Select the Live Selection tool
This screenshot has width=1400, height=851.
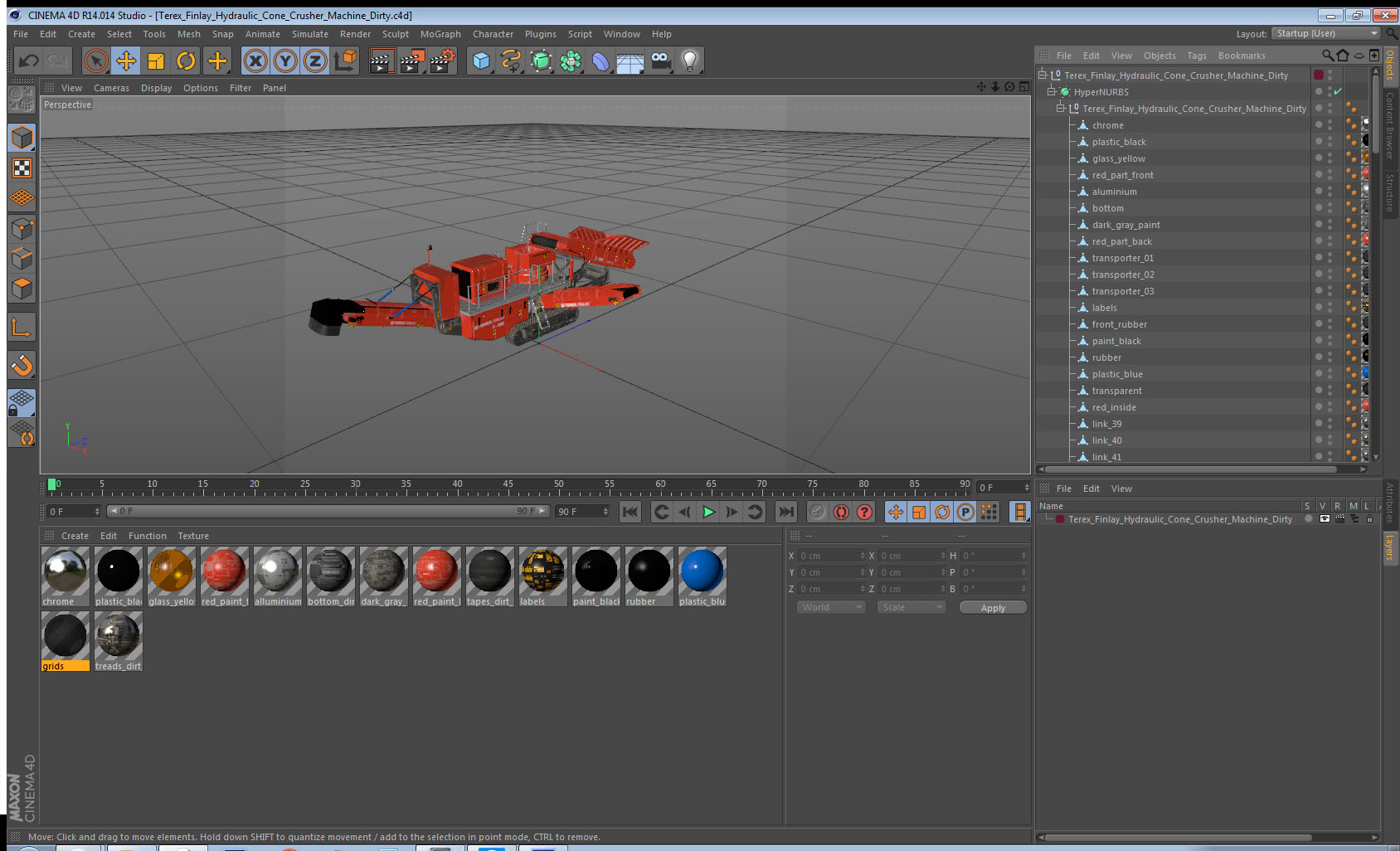click(96, 61)
